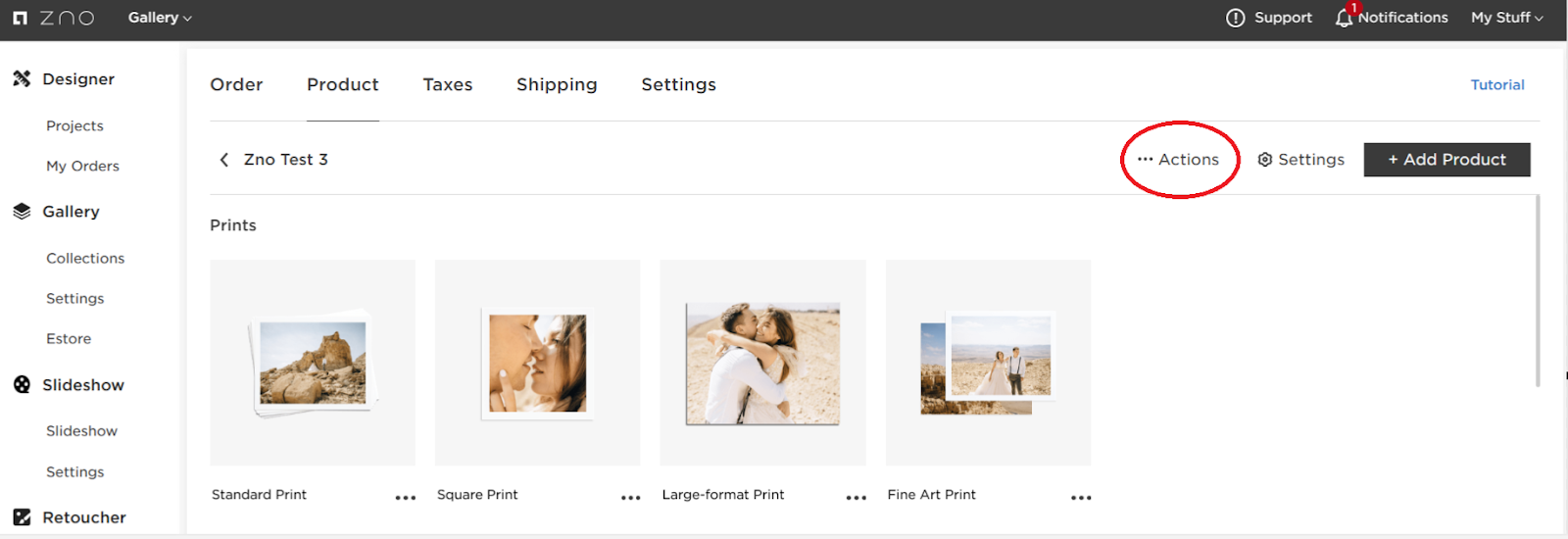Open Fine Art Print three-dot options
This screenshot has width=1568, height=539.
[x=1081, y=498]
